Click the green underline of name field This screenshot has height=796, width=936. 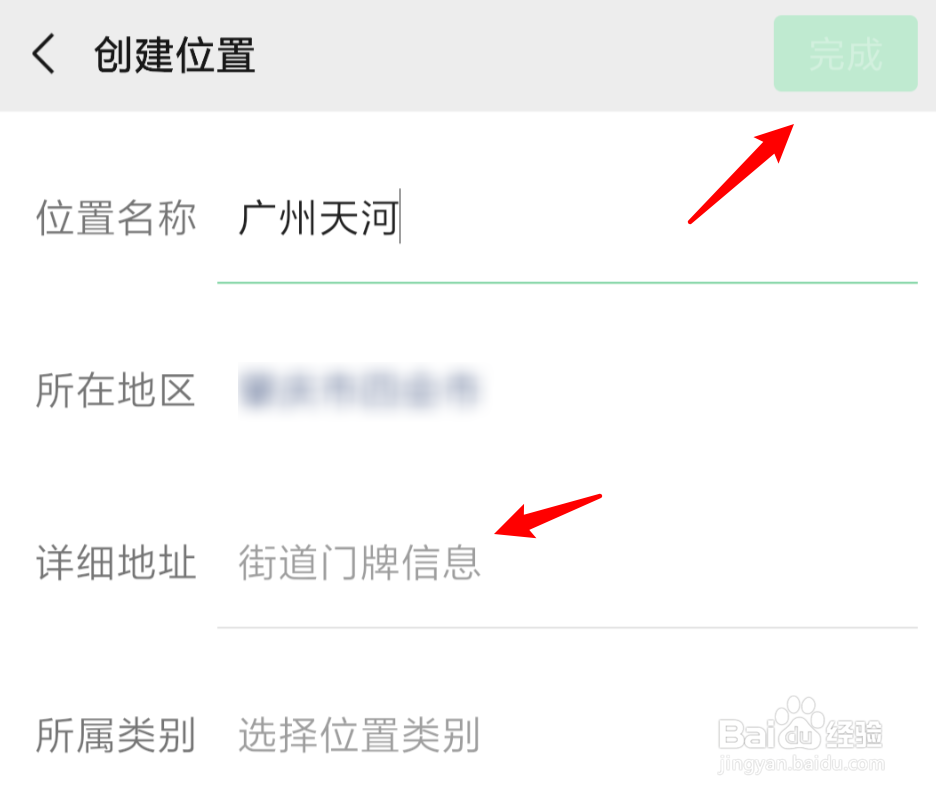[x=567, y=282]
